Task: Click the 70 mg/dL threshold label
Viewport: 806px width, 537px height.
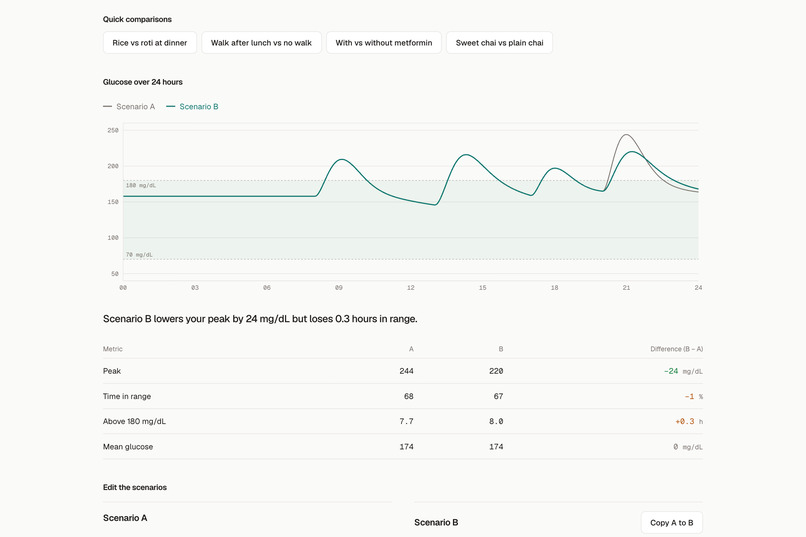Action: tap(139, 255)
